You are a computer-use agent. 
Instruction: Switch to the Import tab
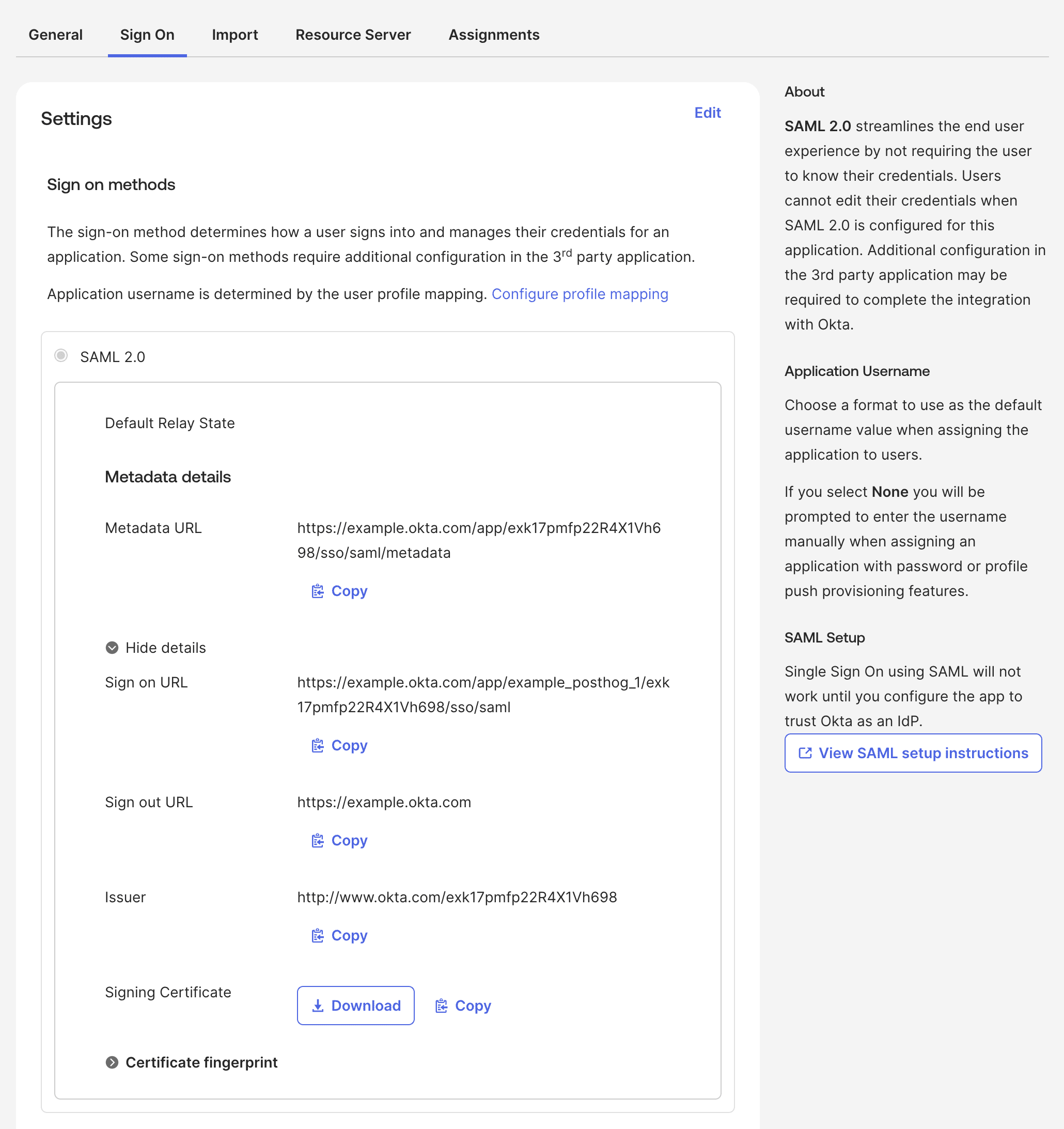(234, 35)
